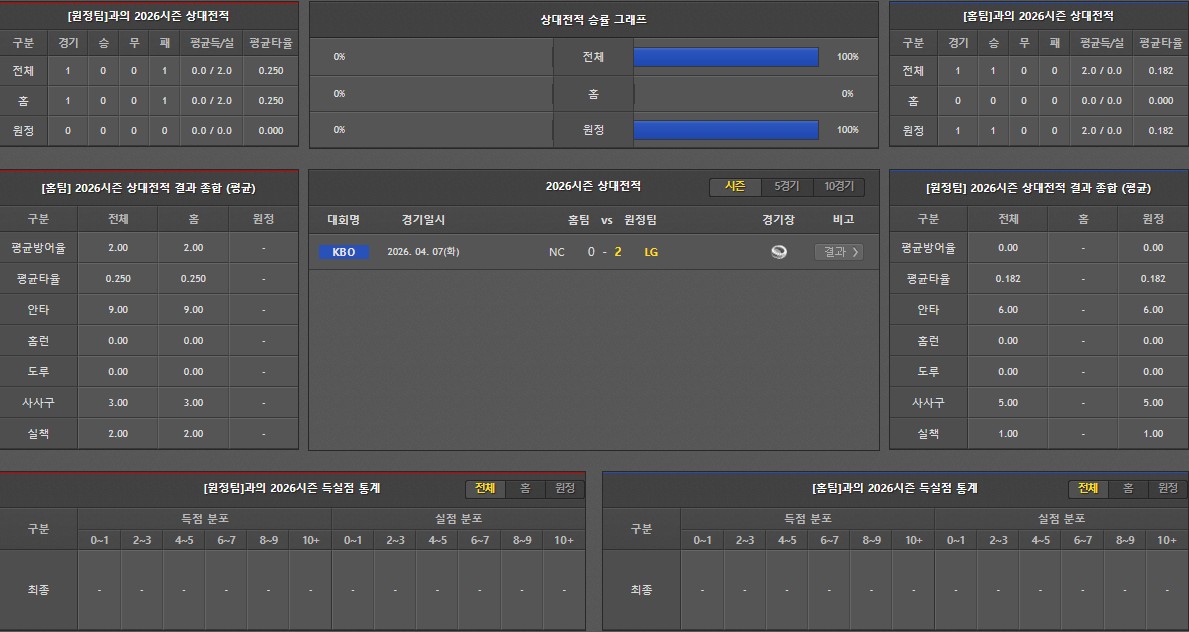This screenshot has height=632, width=1189.
Task: Click the 0 - 2 match score
Action: 604,252
